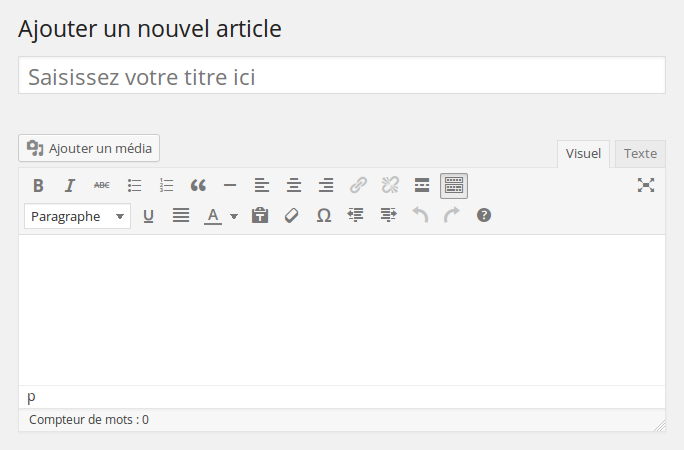Align text to the left
This screenshot has width=684, height=450.
pyautogui.click(x=262, y=186)
